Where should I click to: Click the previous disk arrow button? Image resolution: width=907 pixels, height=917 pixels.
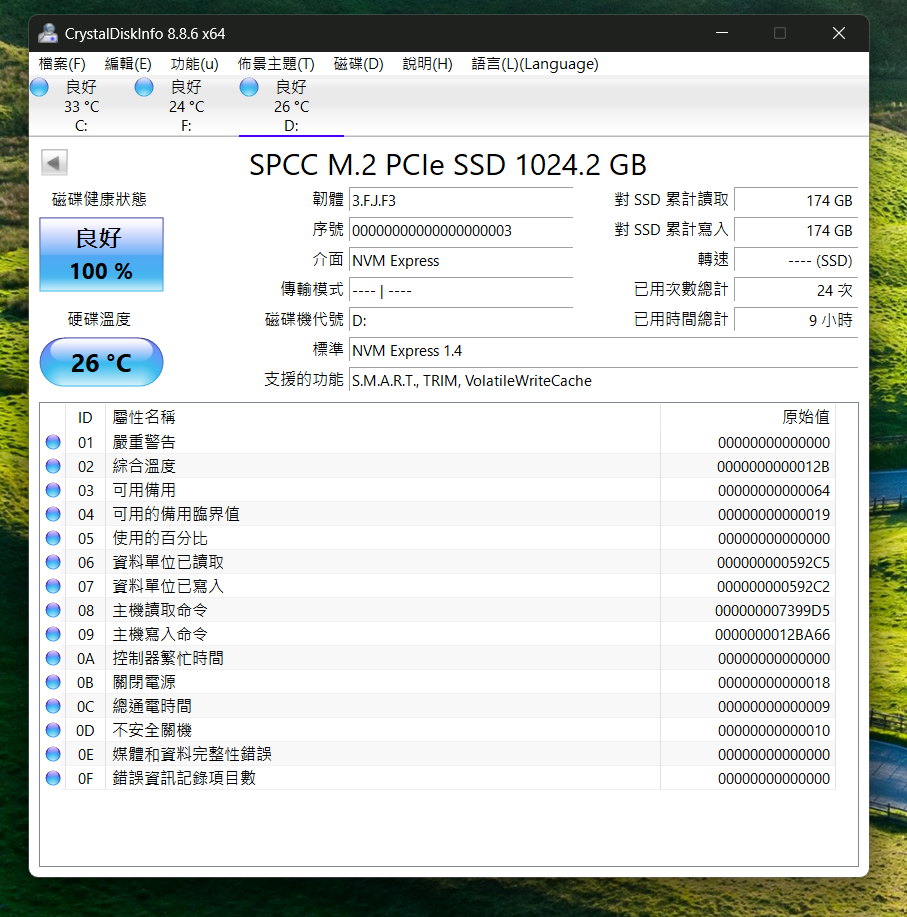[x=55, y=163]
